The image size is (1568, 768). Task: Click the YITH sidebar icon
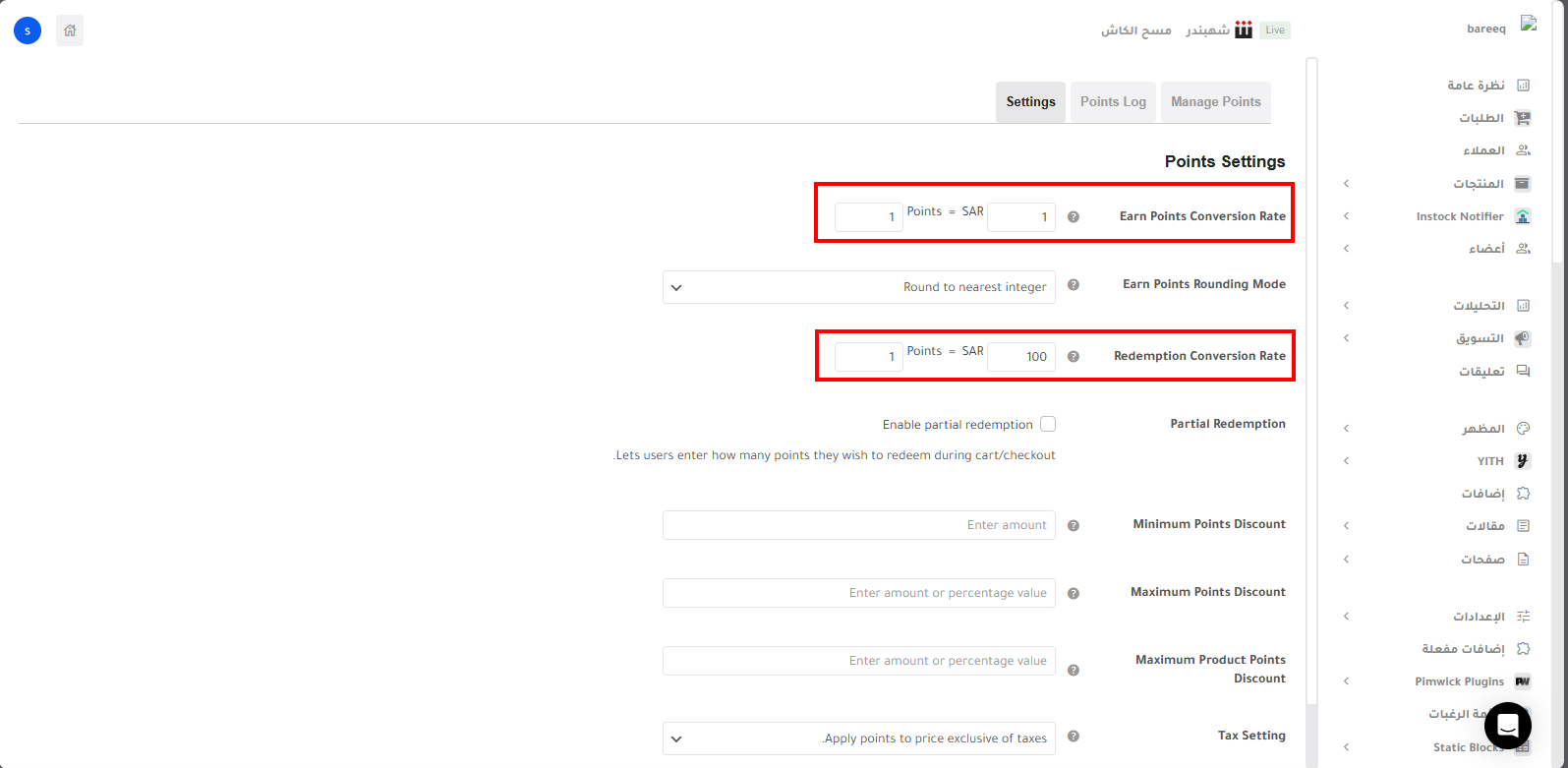[x=1523, y=461]
